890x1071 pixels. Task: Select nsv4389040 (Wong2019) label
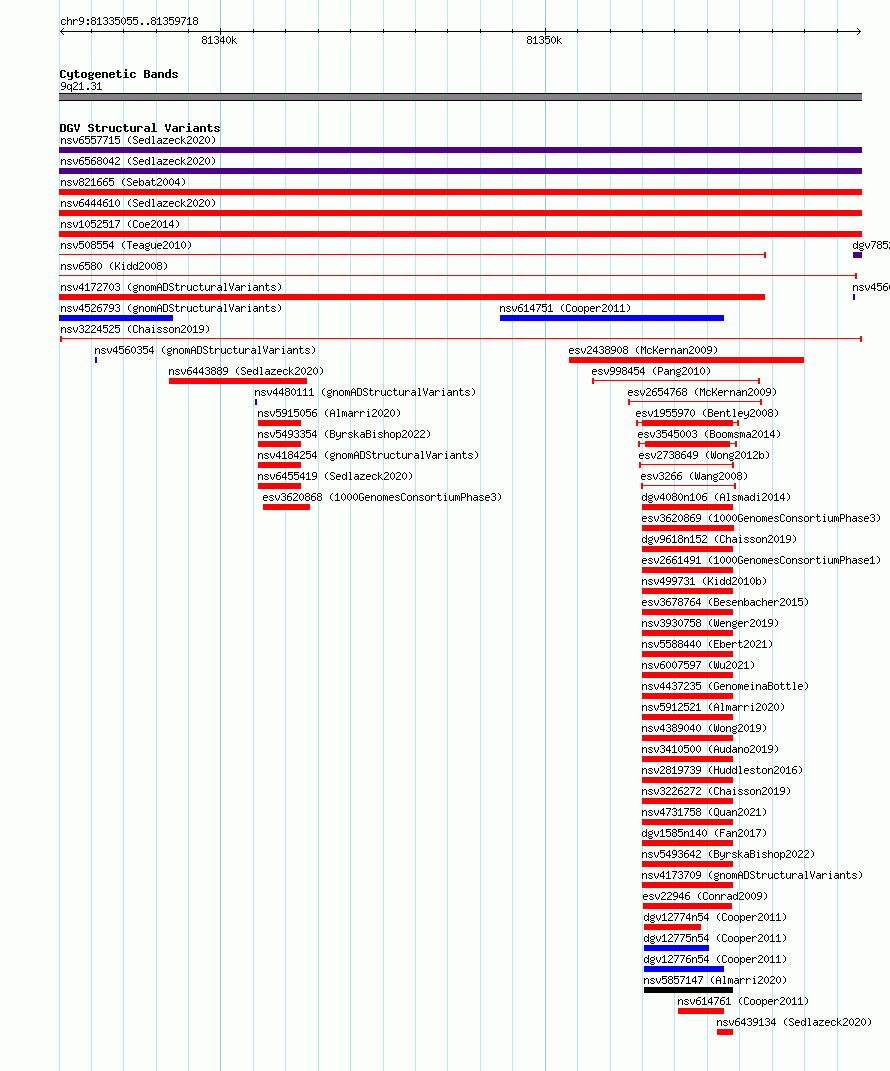(704, 728)
